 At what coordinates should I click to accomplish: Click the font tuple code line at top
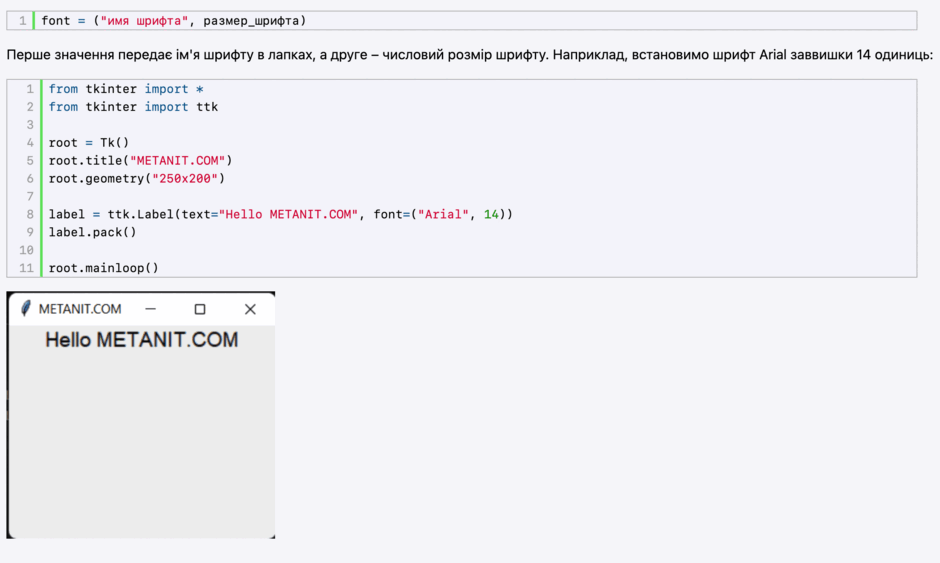[x=174, y=20]
